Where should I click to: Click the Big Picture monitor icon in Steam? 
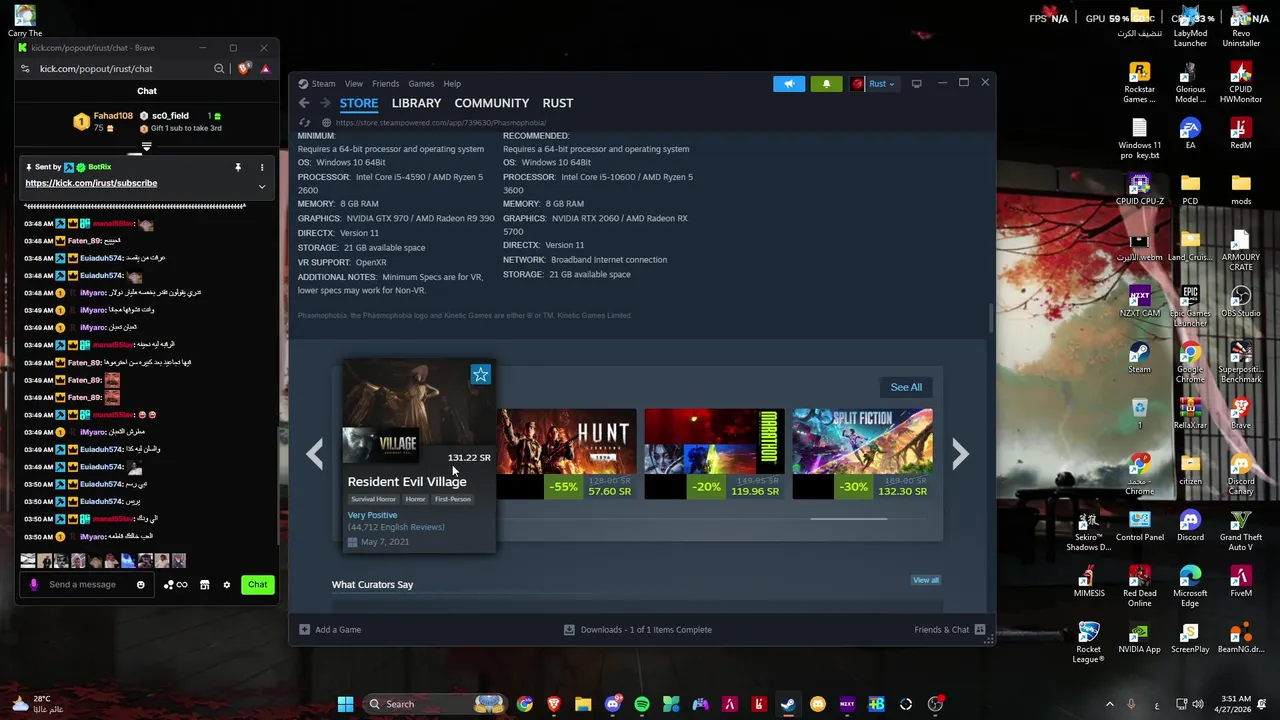coord(916,84)
